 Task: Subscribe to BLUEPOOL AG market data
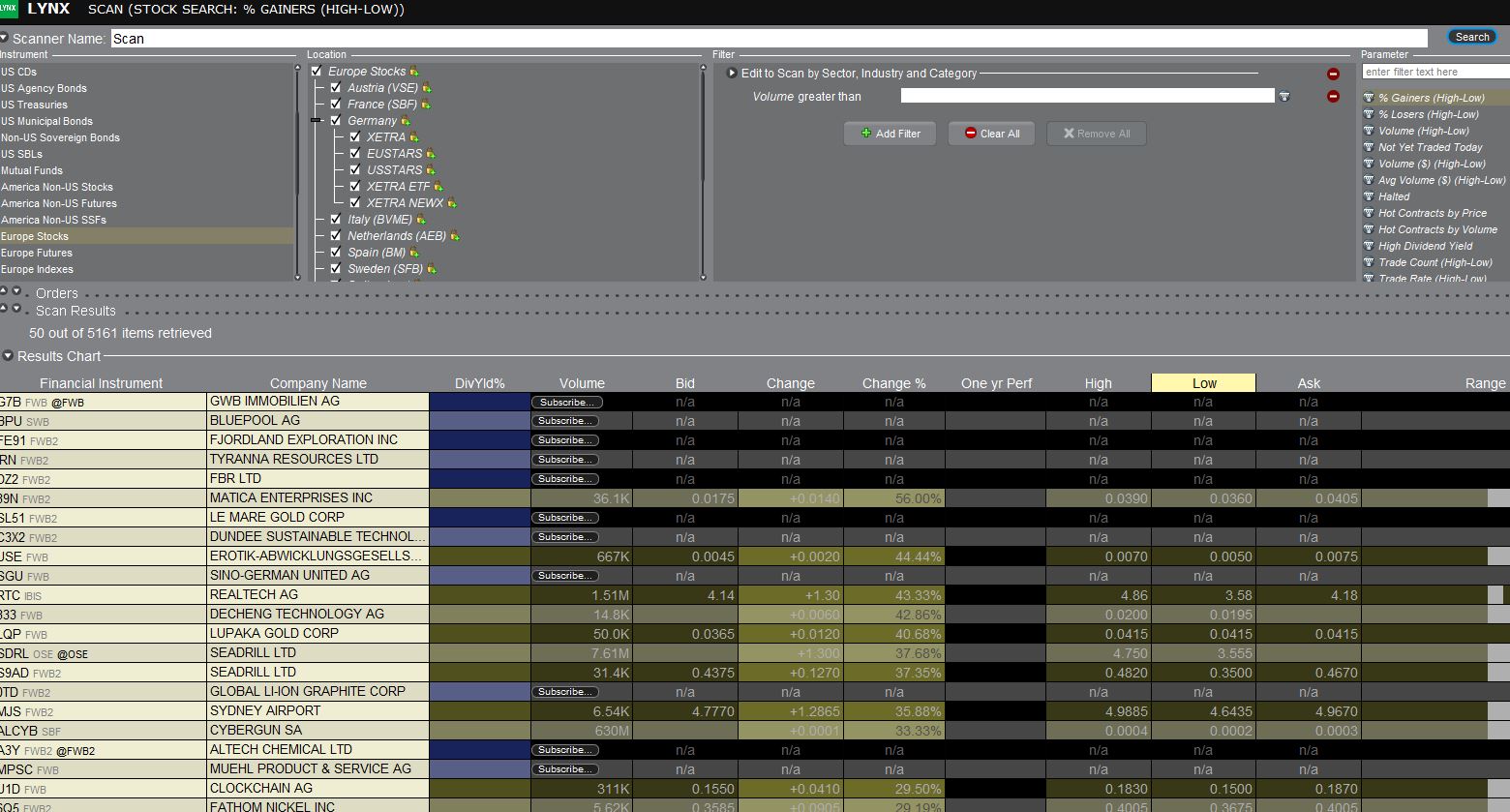pos(565,421)
